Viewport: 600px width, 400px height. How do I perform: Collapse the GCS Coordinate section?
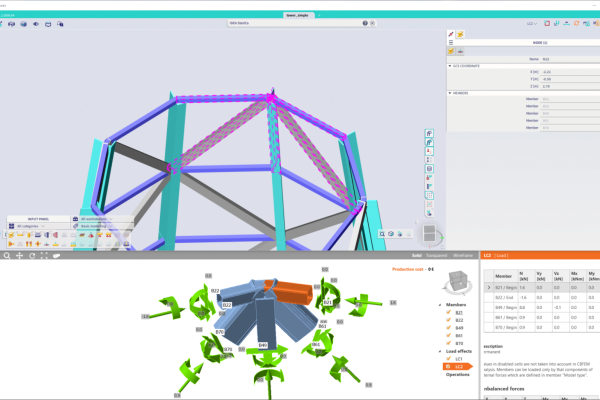click(x=450, y=66)
